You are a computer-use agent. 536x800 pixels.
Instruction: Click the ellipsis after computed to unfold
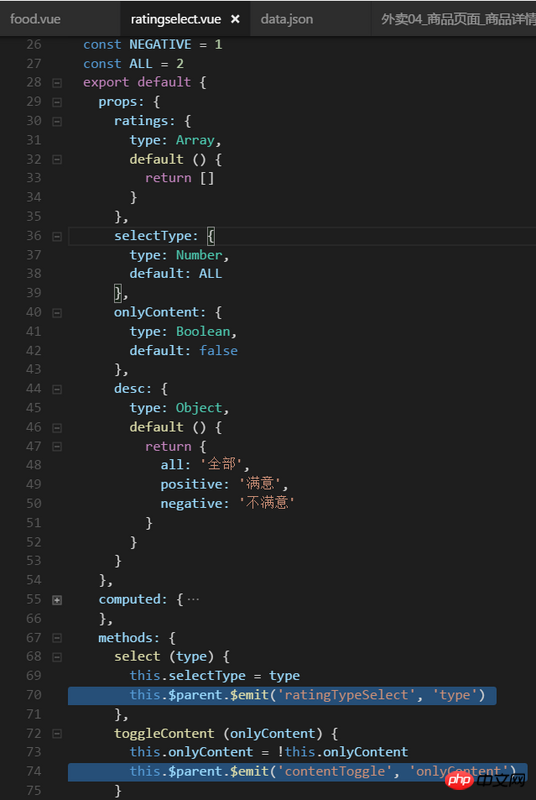coord(193,599)
